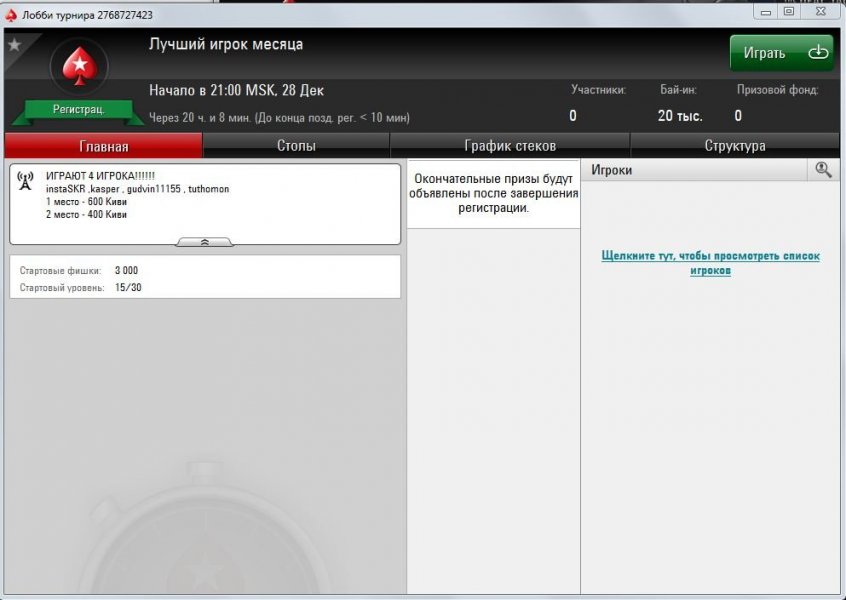Collapse the announcement box with the double chevron
The height and width of the screenshot is (600, 846).
click(204, 242)
